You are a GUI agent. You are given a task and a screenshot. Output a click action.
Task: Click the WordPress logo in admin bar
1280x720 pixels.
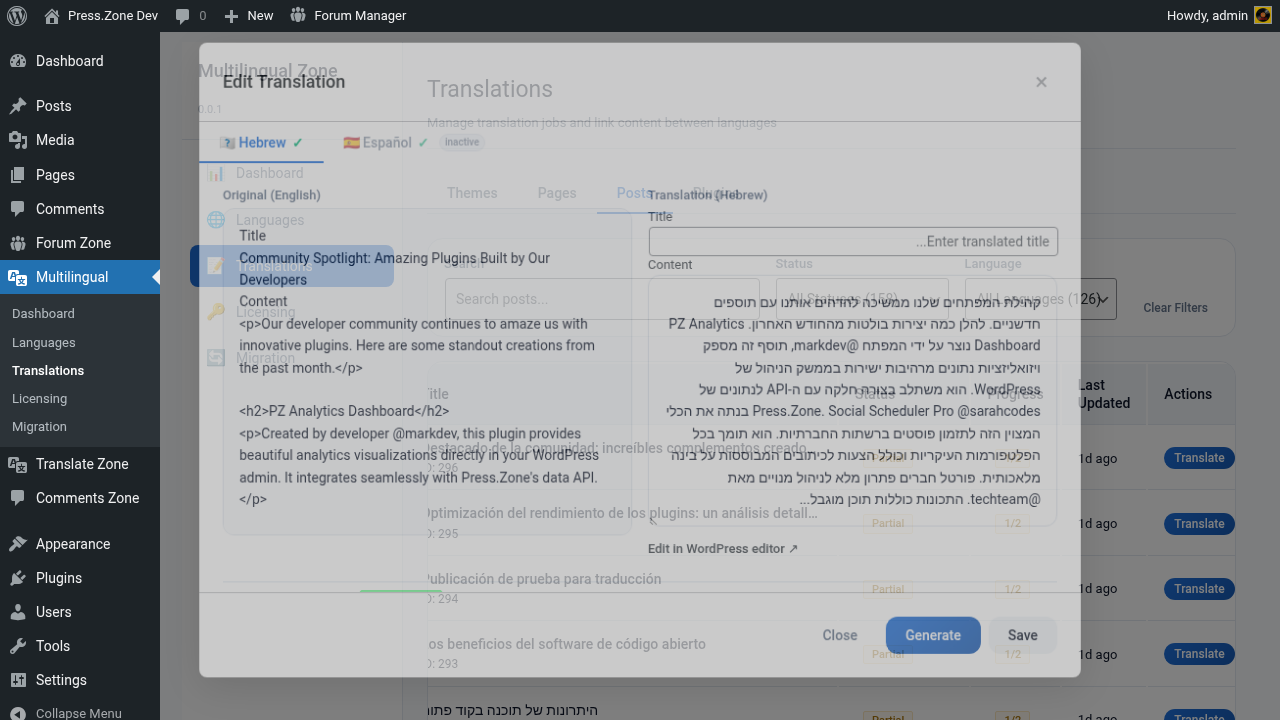tap(17, 16)
